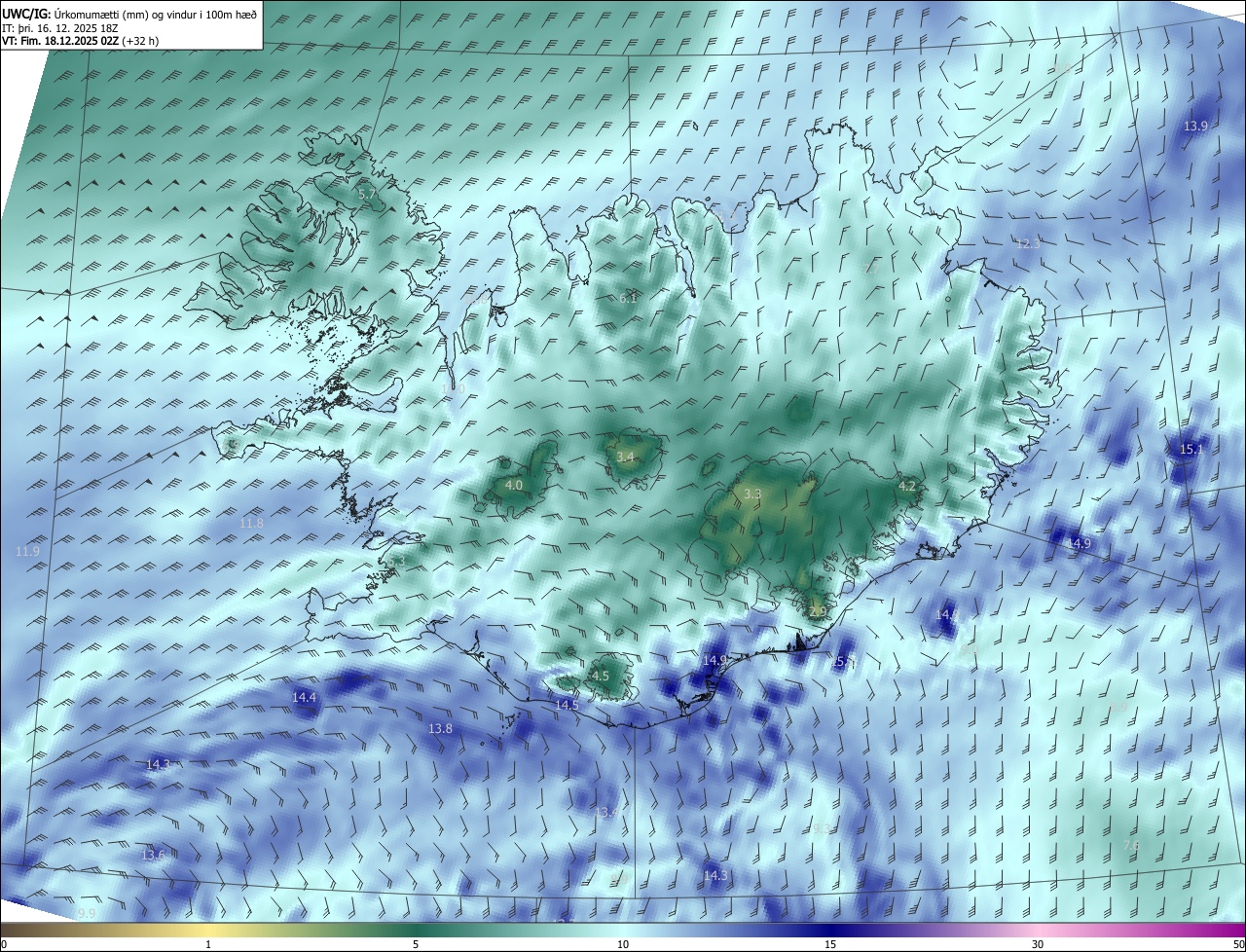Viewport: 1246px width, 952px height.
Task: Click the 3.3 value label
Action: tap(752, 494)
